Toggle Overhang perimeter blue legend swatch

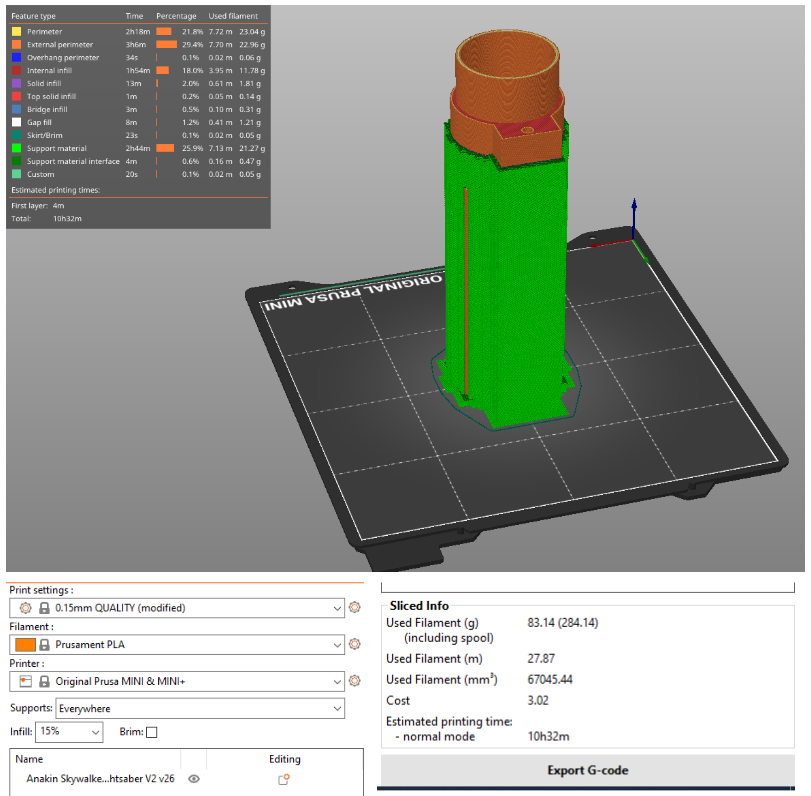click(x=17, y=57)
